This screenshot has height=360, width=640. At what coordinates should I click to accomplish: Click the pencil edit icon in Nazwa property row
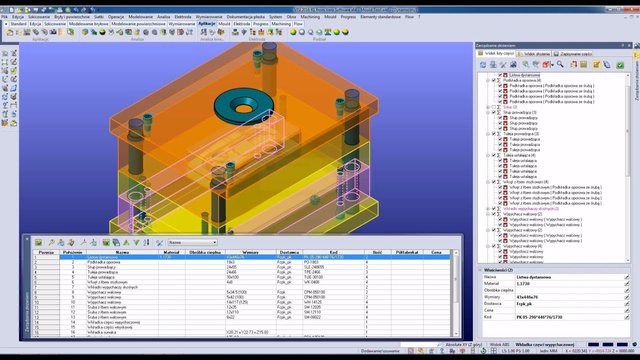pyautogui.click(x=627, y=277)
